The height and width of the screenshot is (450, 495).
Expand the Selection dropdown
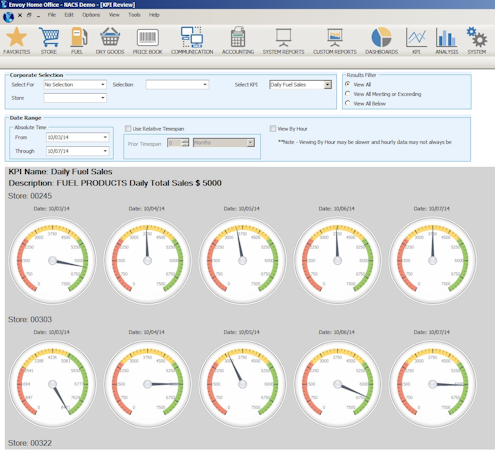tap(205, 85)
